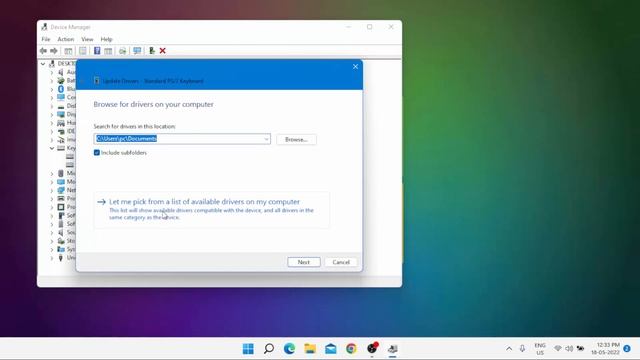Collapse the Keyboards category chevron
This screenshot has width=640, height=360.
52,148
